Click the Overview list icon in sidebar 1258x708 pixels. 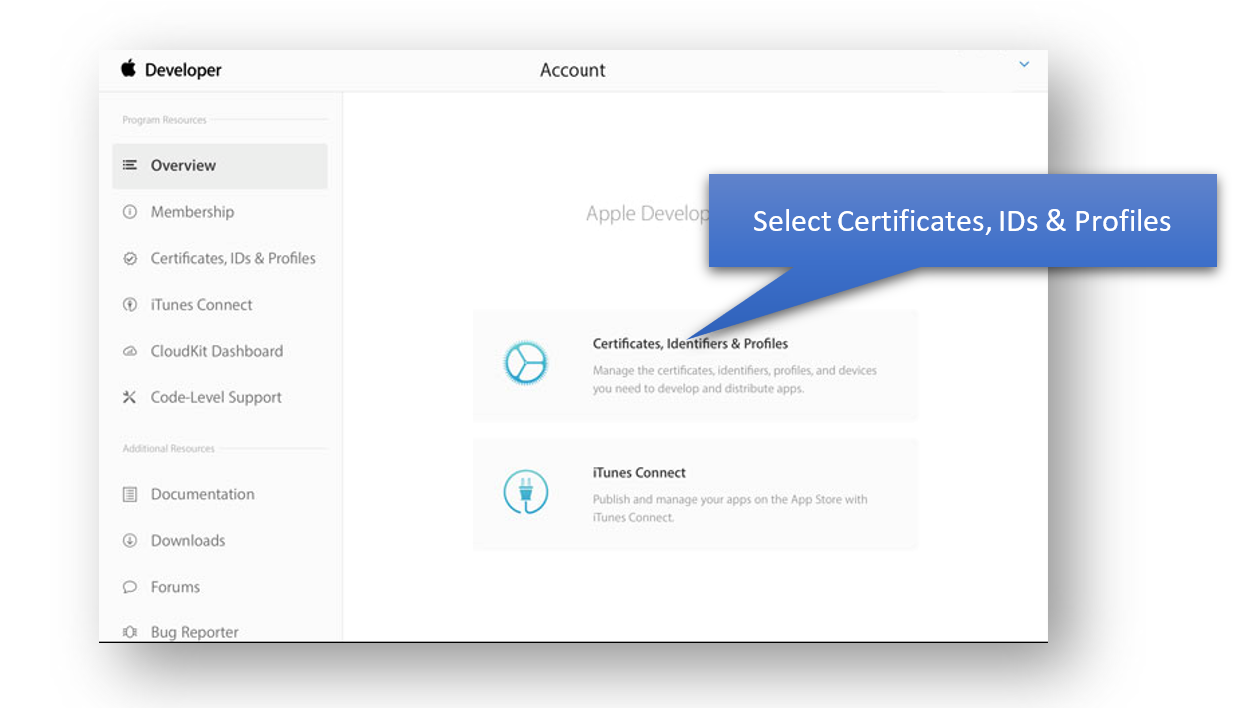pyautogui.click(x=130, y=165)
